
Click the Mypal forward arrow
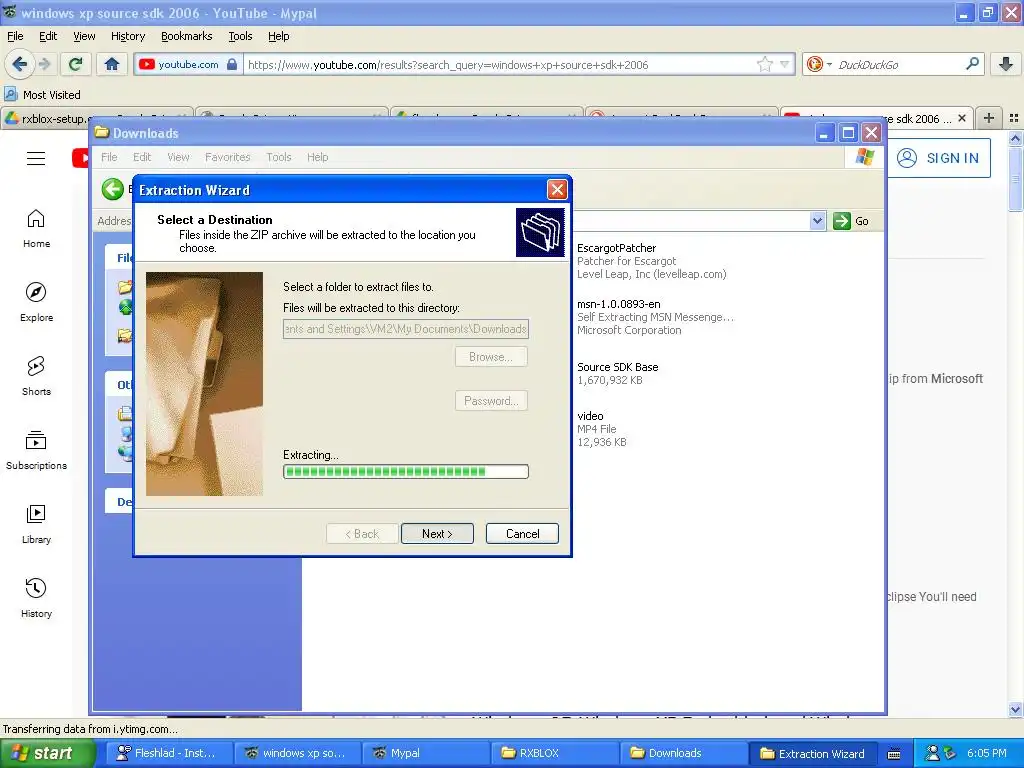45,64
